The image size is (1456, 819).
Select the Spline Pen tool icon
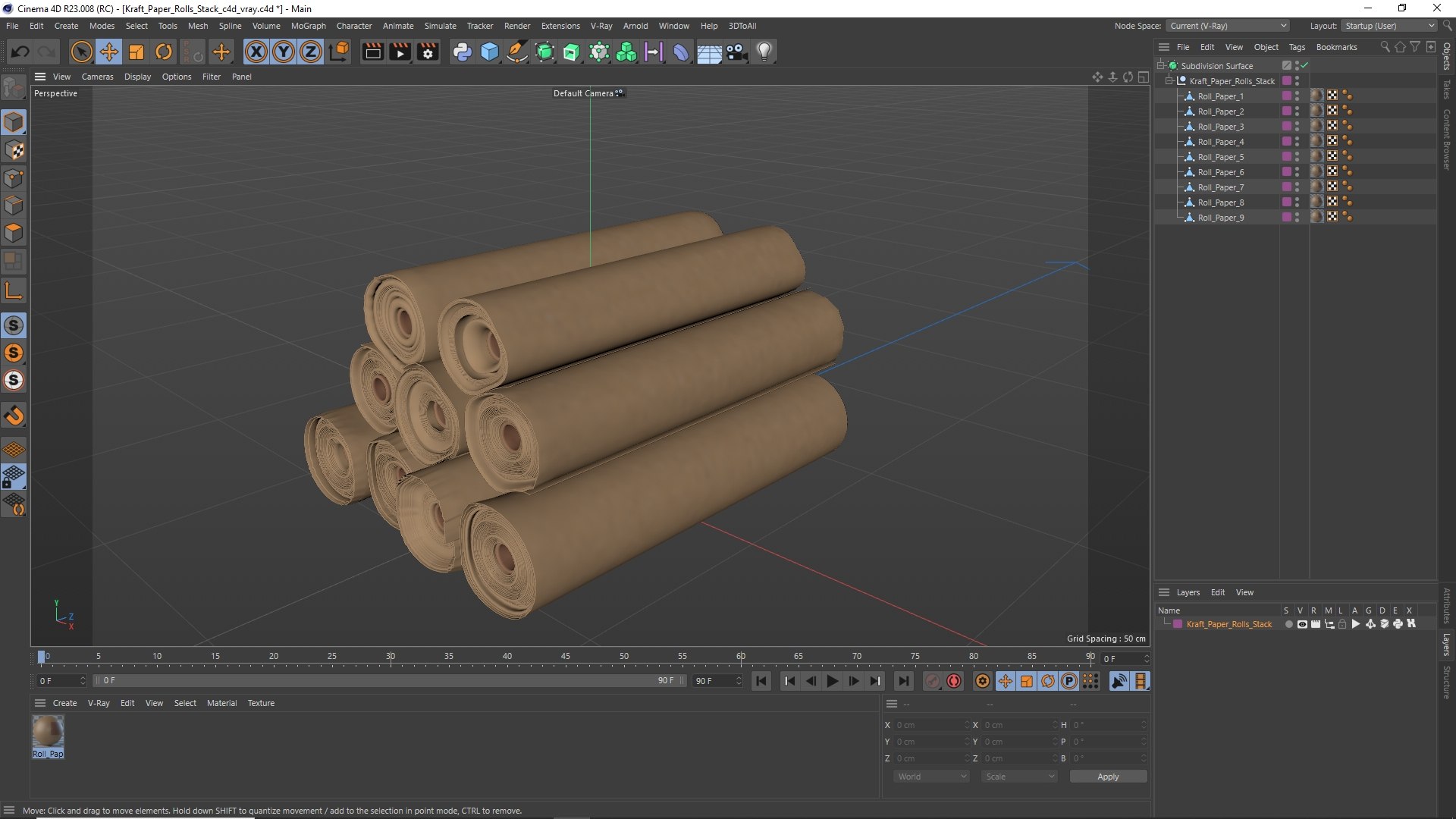click(x=517, y=52)
